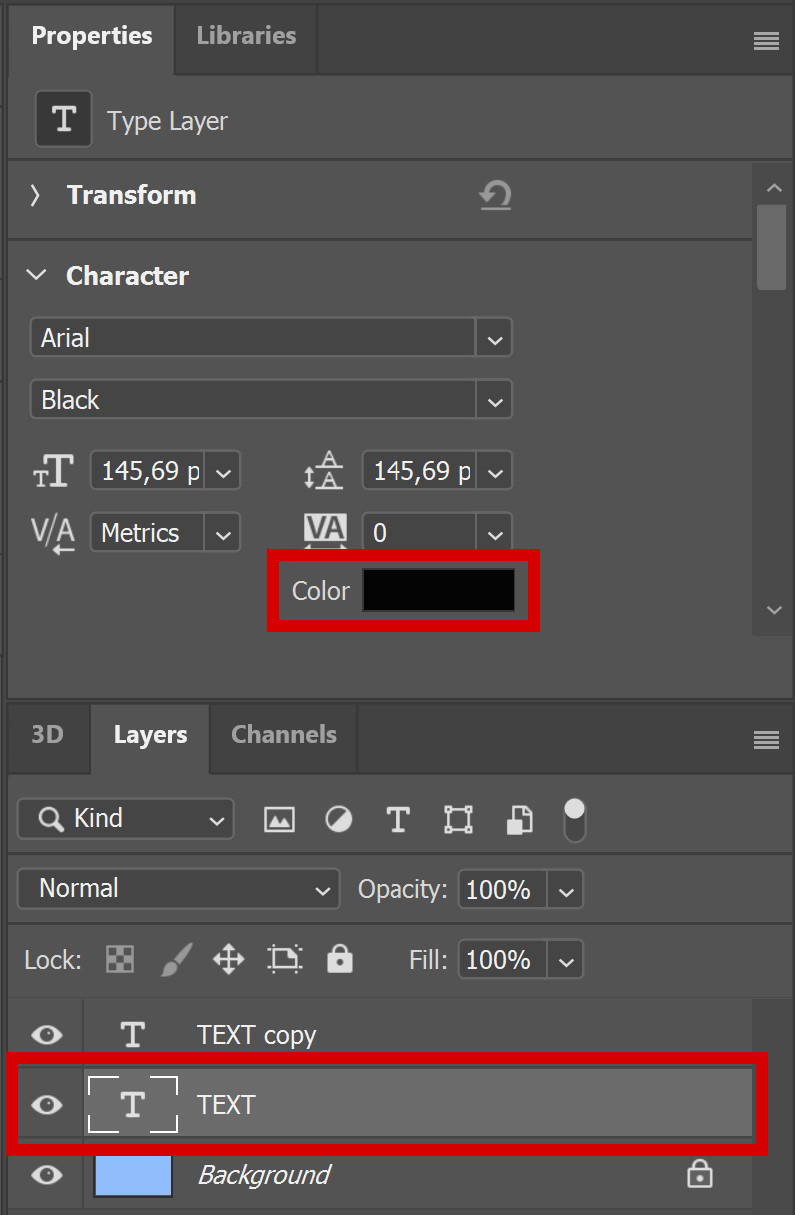
Task: Select the TEXT layer name
Action: click(226, 1105)
